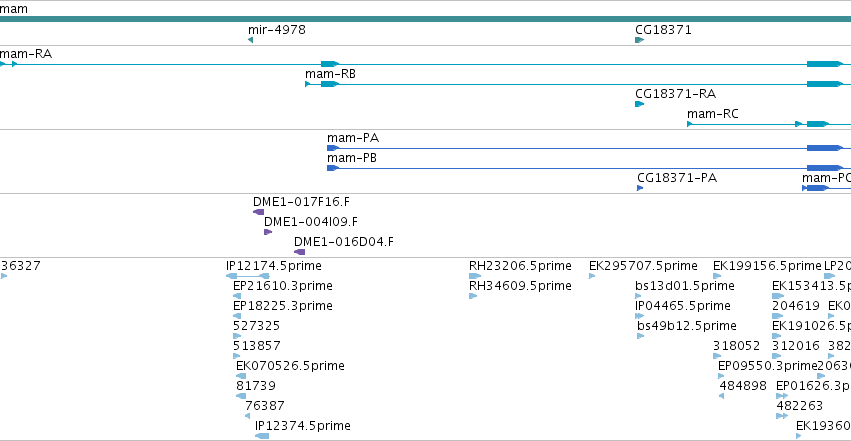
Task: Open the EP09550.3prime EST label
Action: pos(767,366)
